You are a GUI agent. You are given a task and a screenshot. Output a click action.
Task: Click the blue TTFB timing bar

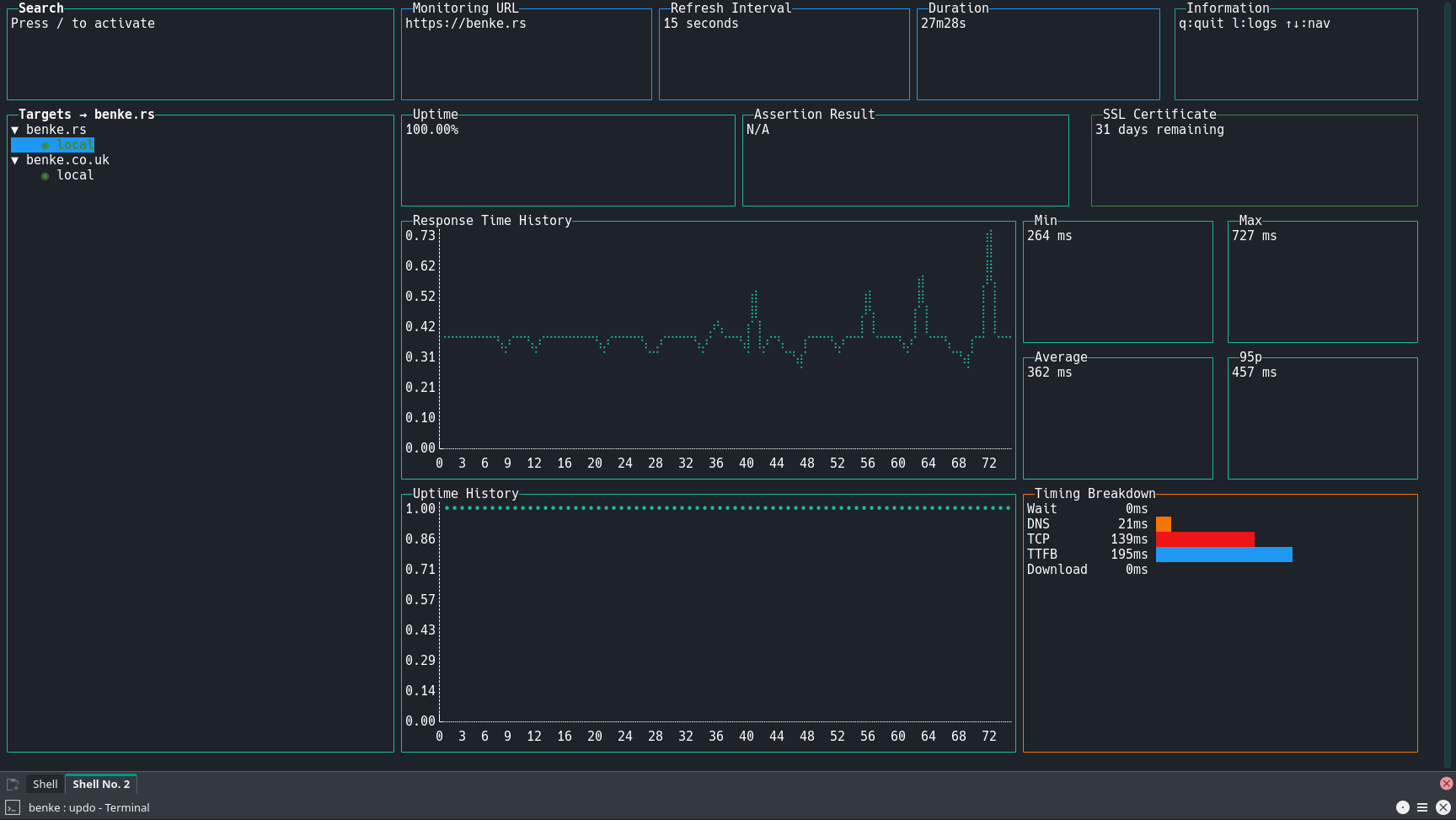pyautogui.click(x=1223, y=555)
